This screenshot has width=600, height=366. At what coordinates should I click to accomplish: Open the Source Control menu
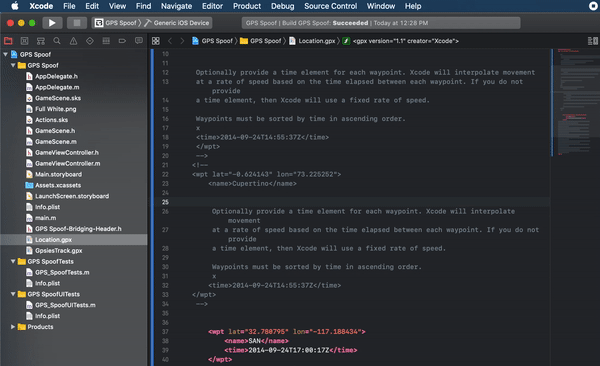click(331, 6)
